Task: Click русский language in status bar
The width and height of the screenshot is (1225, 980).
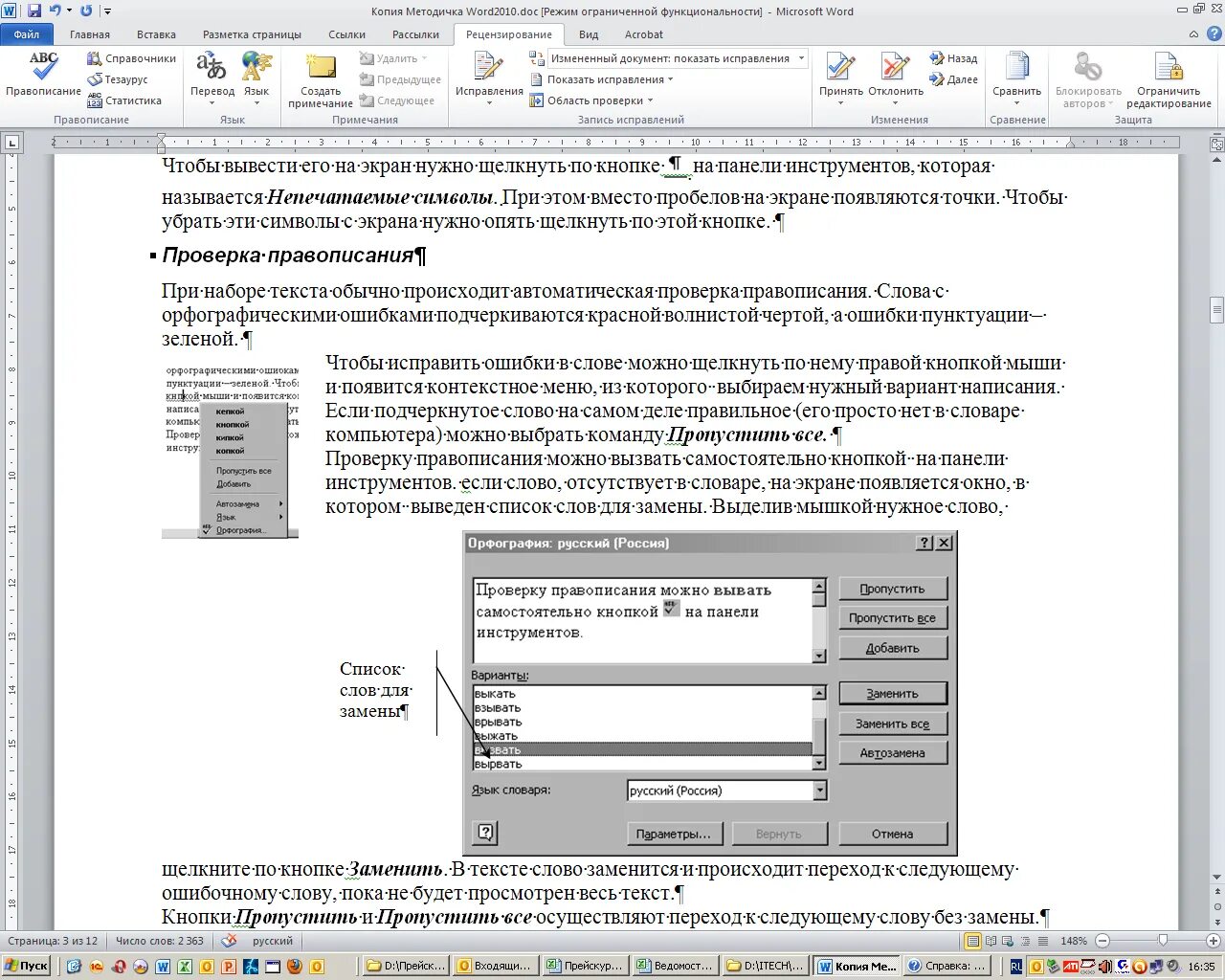Action: pos(273,941)
